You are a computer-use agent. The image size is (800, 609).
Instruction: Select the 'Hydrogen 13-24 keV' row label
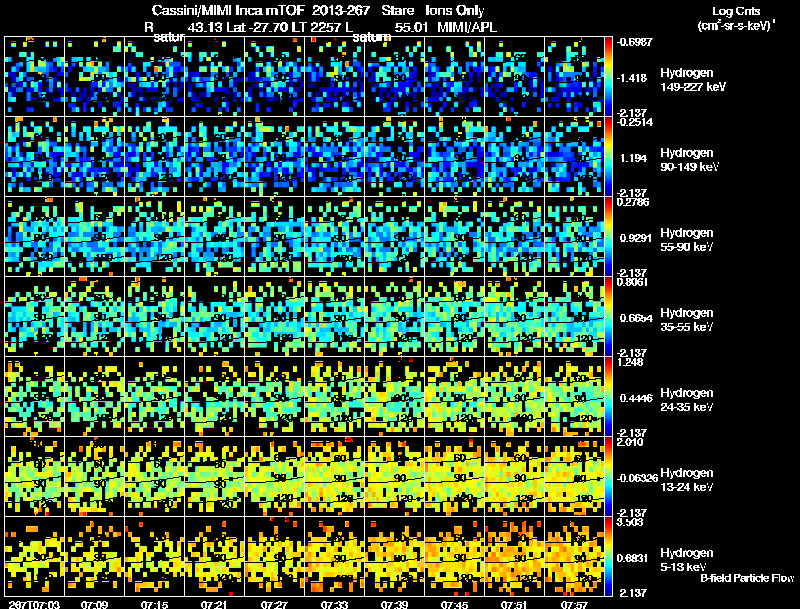coord(687,480)
